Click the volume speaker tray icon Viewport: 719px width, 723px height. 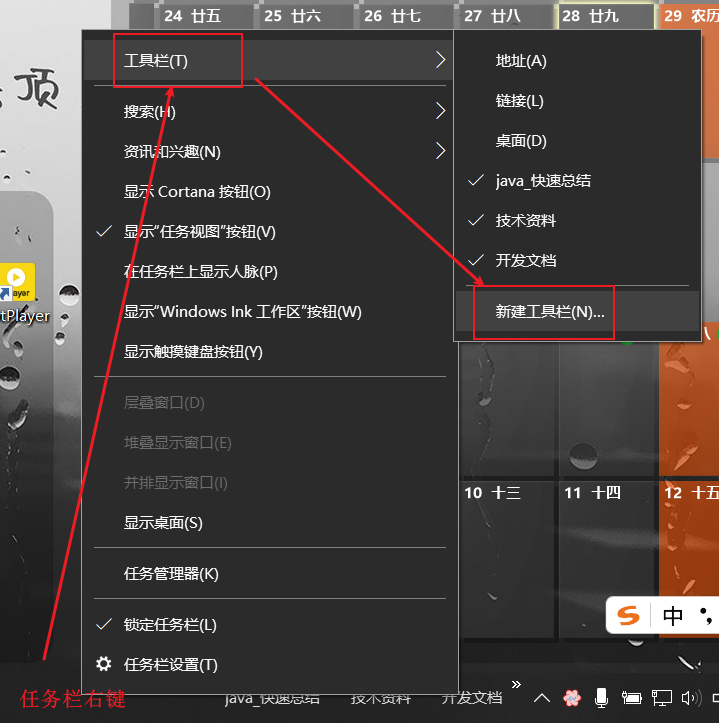[690, 697]
